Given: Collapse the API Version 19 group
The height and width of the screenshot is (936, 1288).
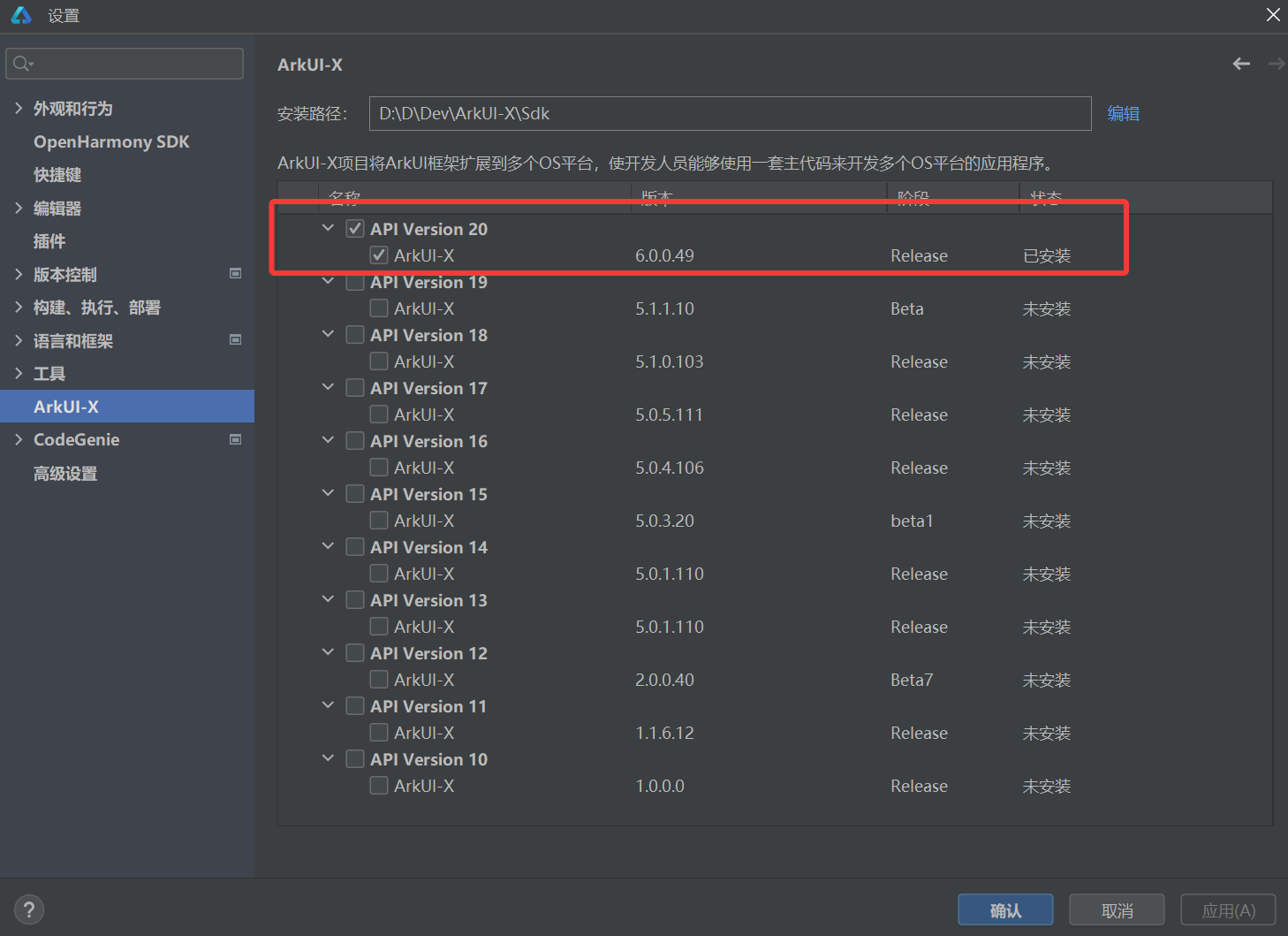Looking at the screenshot, I should click(328, 281).
